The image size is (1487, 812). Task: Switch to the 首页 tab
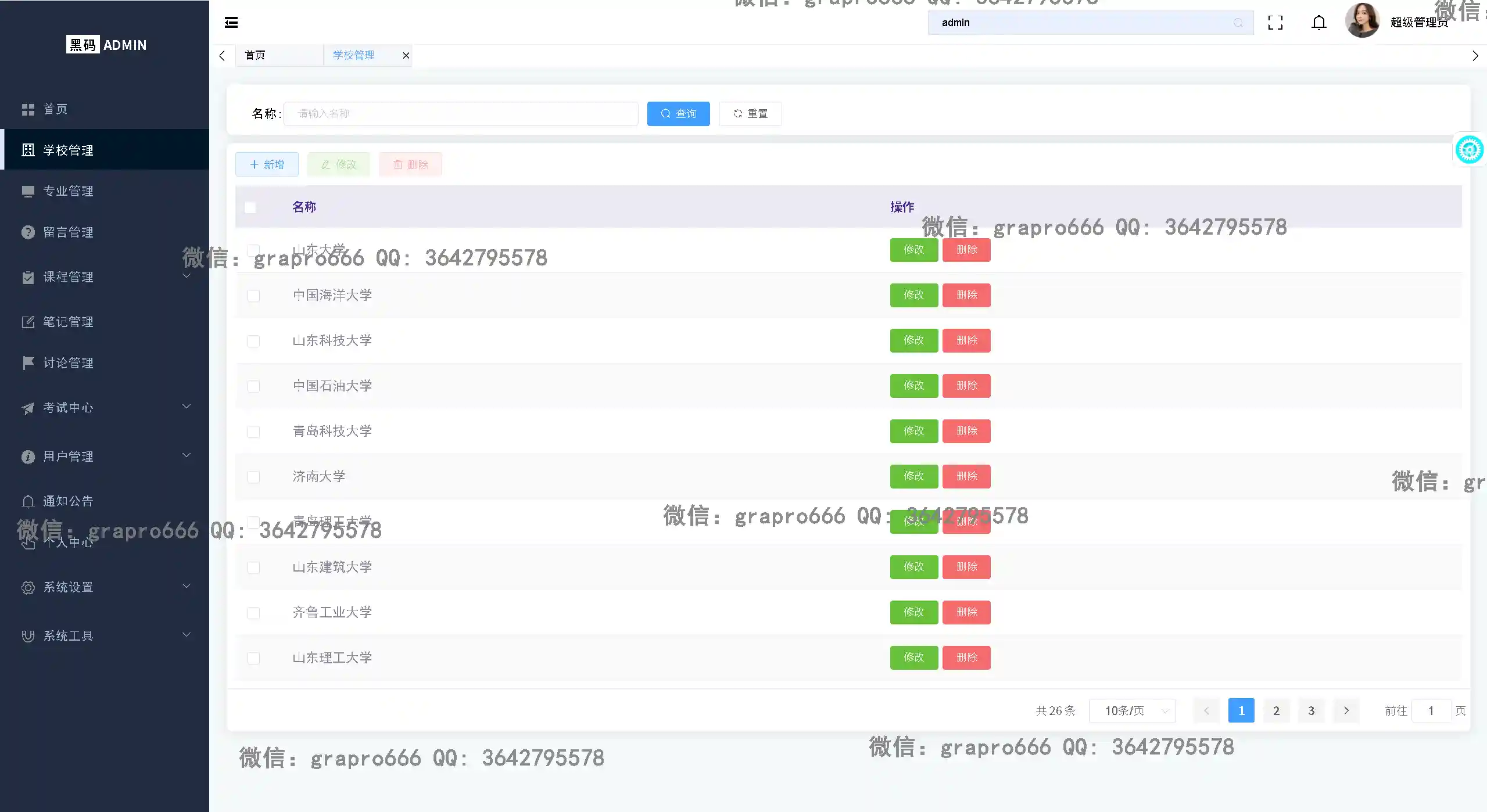[x=256, y=56]
